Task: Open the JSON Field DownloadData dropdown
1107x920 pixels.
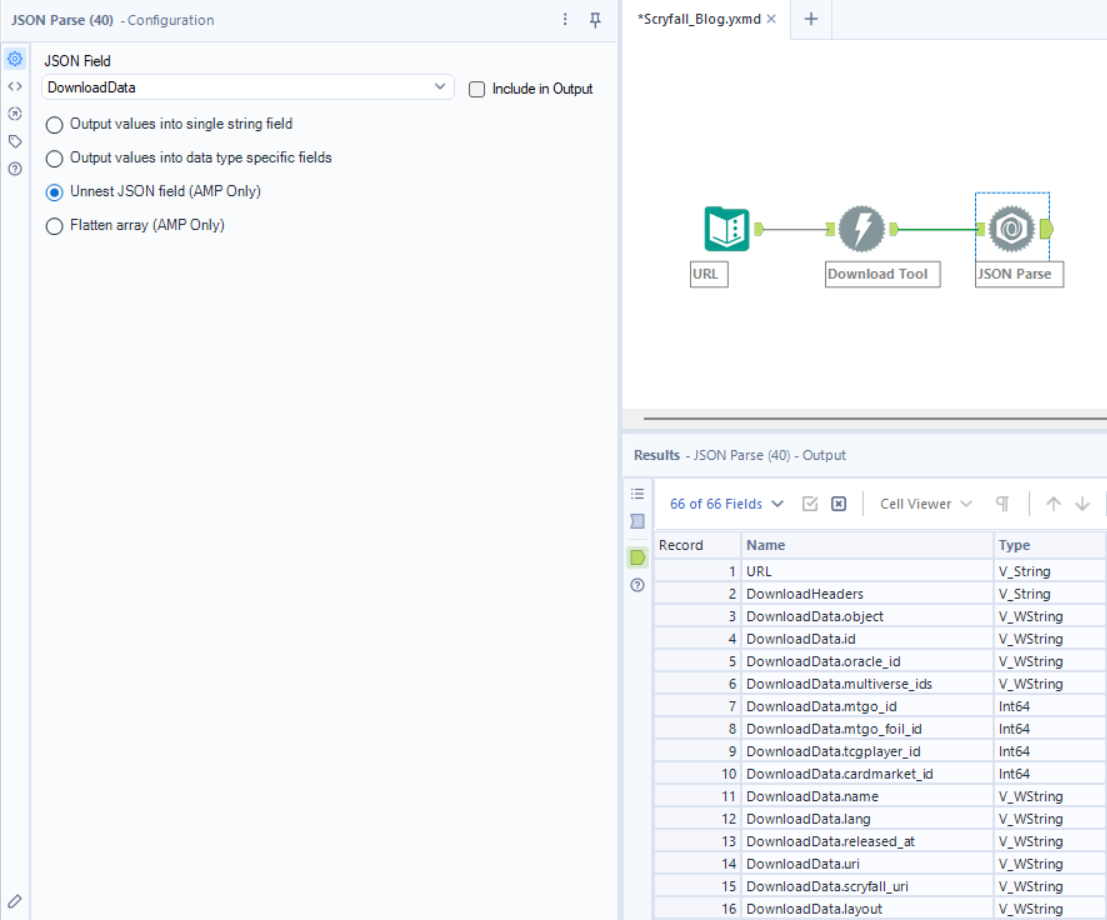Action: click(x=248, y=88)
